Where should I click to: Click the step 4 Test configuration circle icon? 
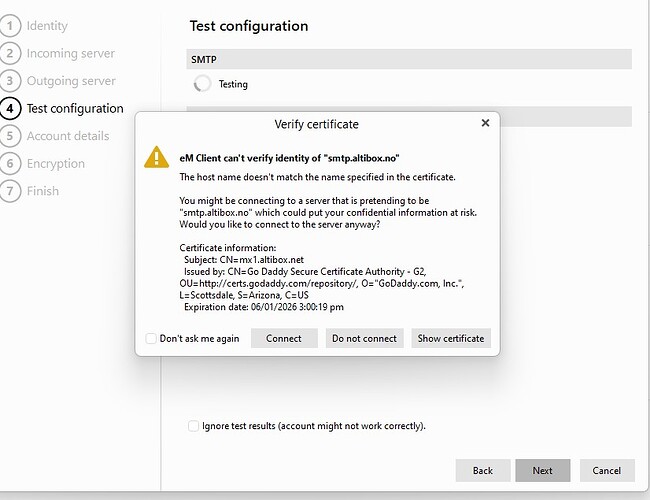click(x=10, y=109)
